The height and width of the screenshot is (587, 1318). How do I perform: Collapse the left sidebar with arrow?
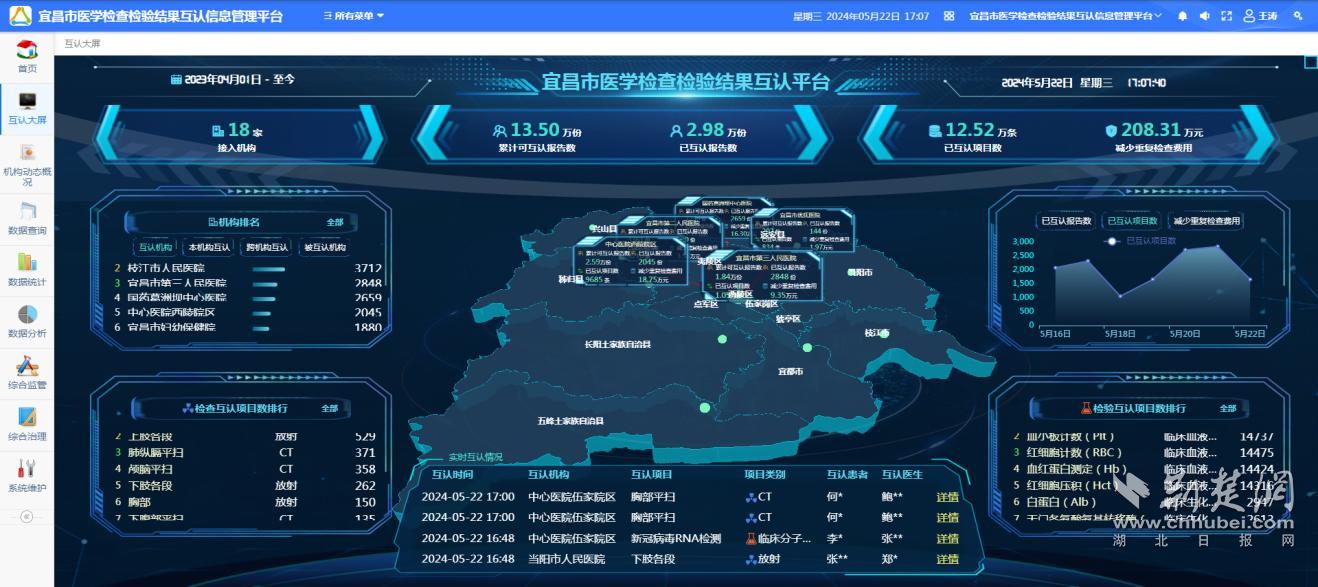(x=27, y=517)
